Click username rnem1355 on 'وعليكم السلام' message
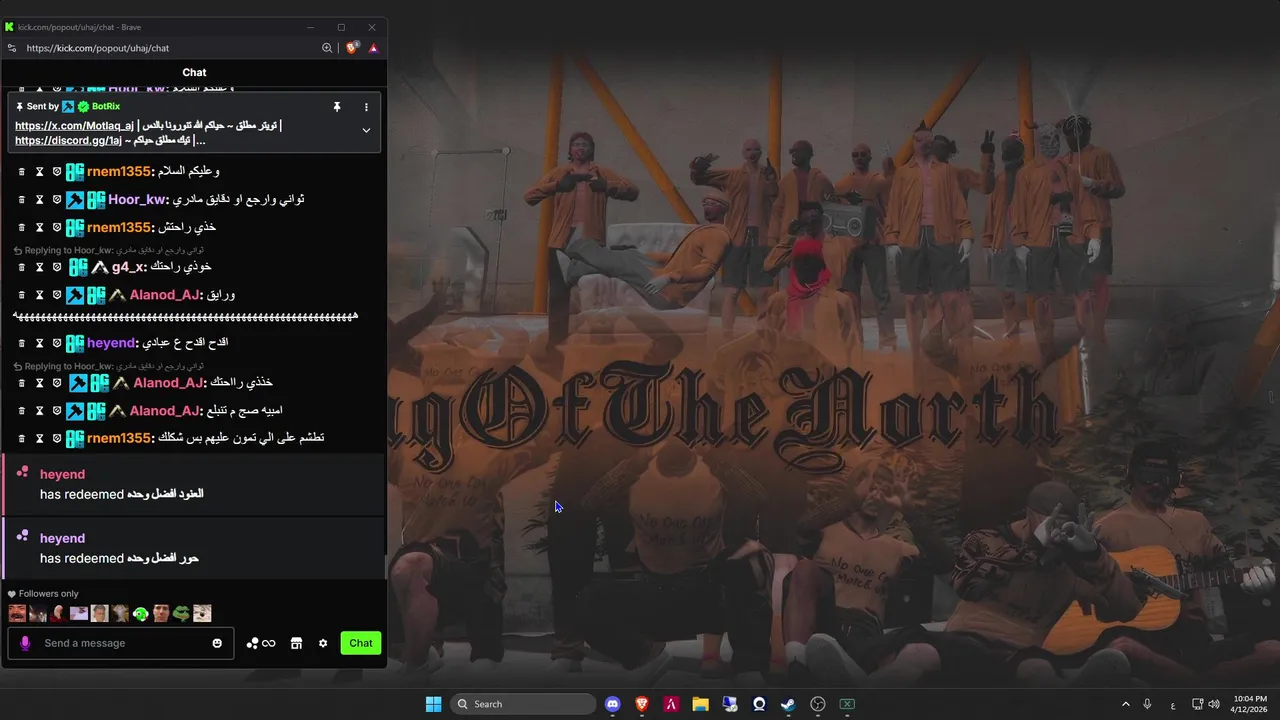Screen dimensions: 1280x720 point(118,172)
